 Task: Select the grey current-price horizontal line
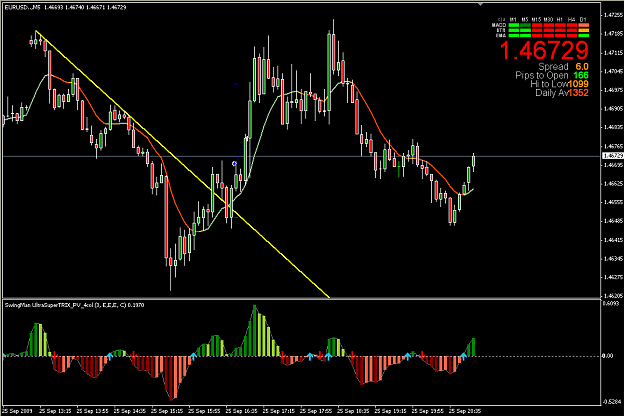(301, 156)
